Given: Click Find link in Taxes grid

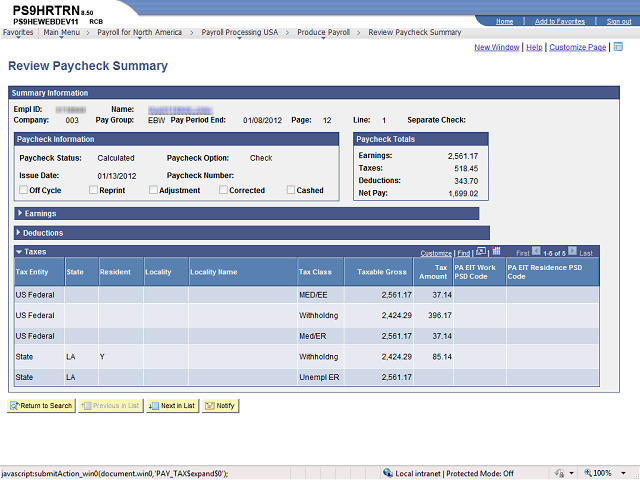Looking at the screenshot, I should click(x=463, y=253).
